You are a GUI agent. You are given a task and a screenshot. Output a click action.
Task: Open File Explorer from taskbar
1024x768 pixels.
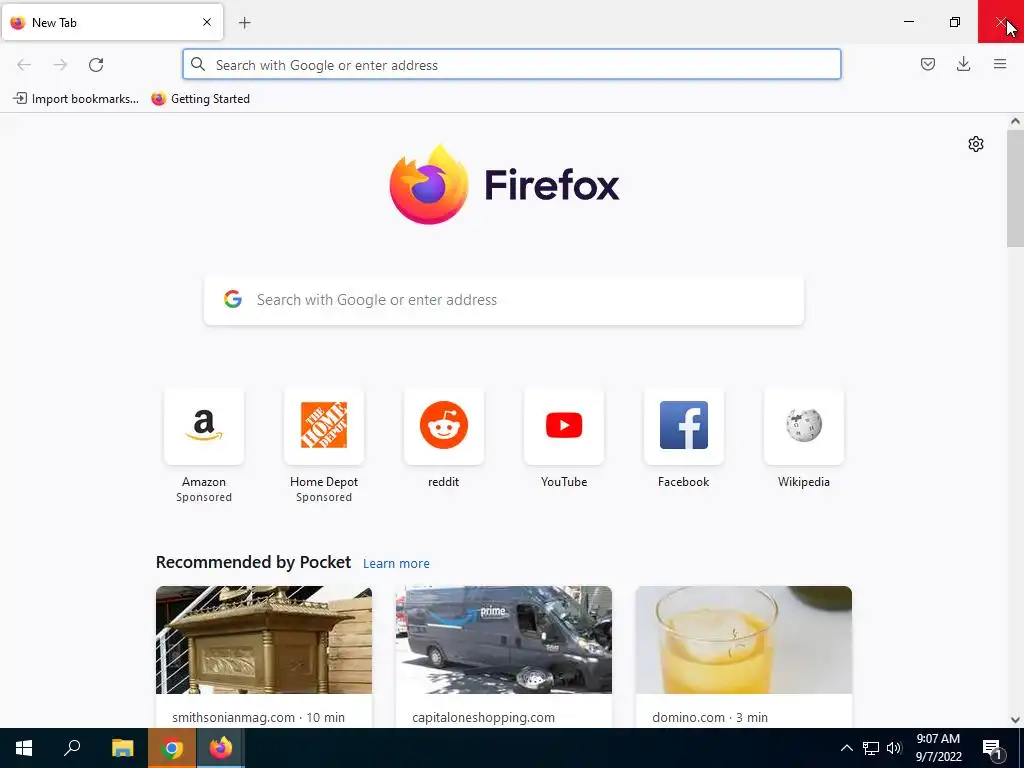(x=122, y=748)
